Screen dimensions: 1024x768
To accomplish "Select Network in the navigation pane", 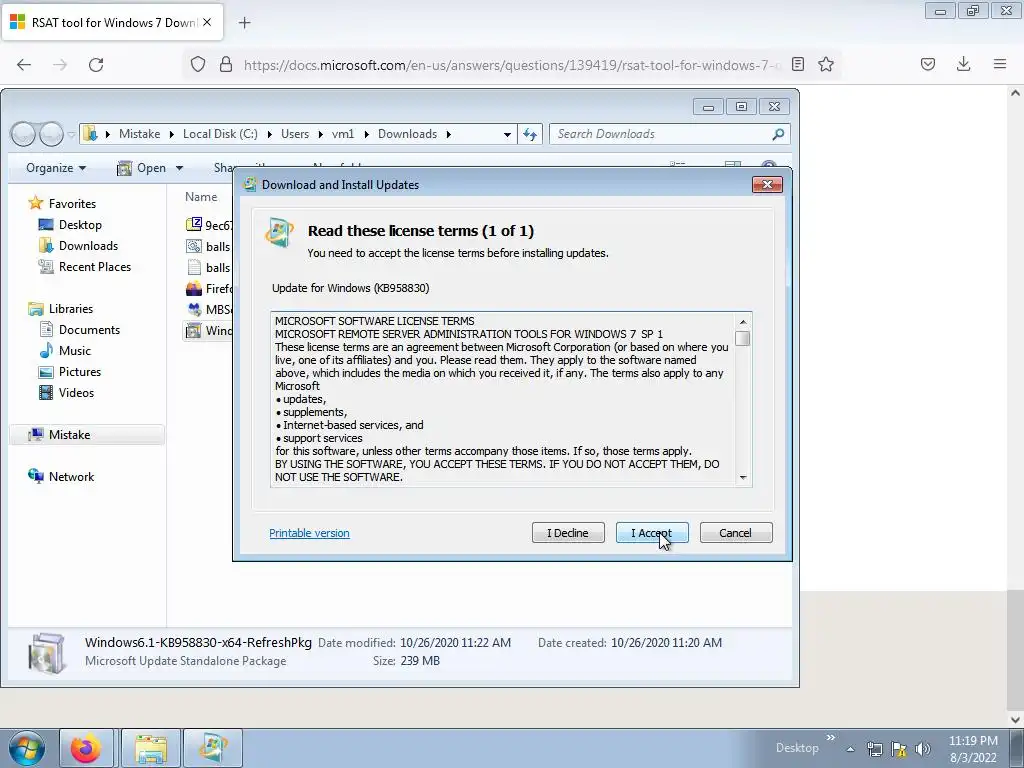I will click(71, 477).
